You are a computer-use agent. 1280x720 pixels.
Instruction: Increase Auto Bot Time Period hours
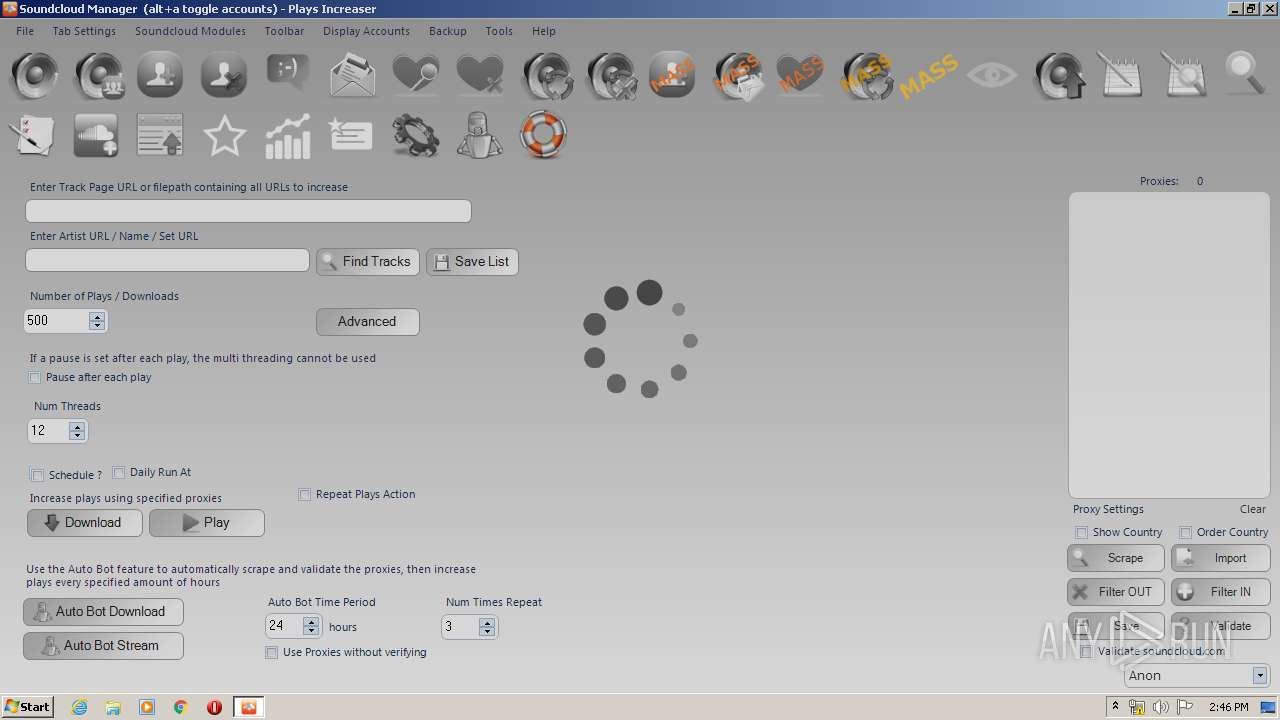pos(311,622)
